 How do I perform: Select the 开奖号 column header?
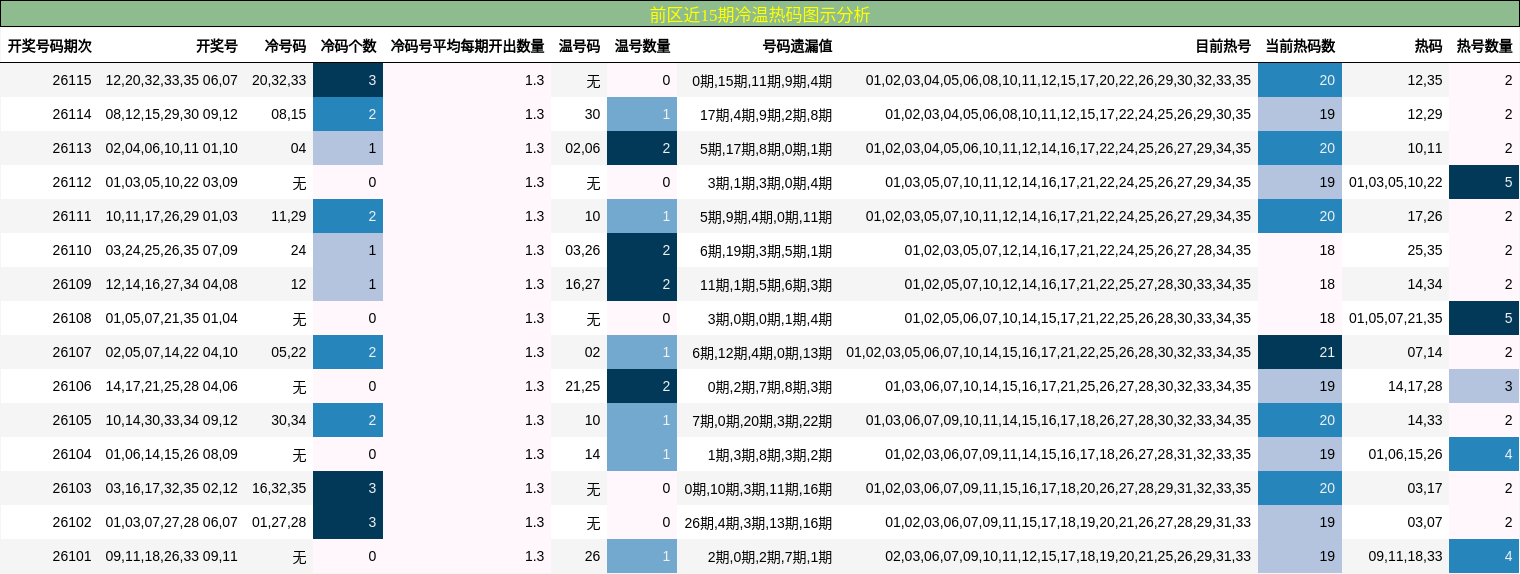(217, 46)
